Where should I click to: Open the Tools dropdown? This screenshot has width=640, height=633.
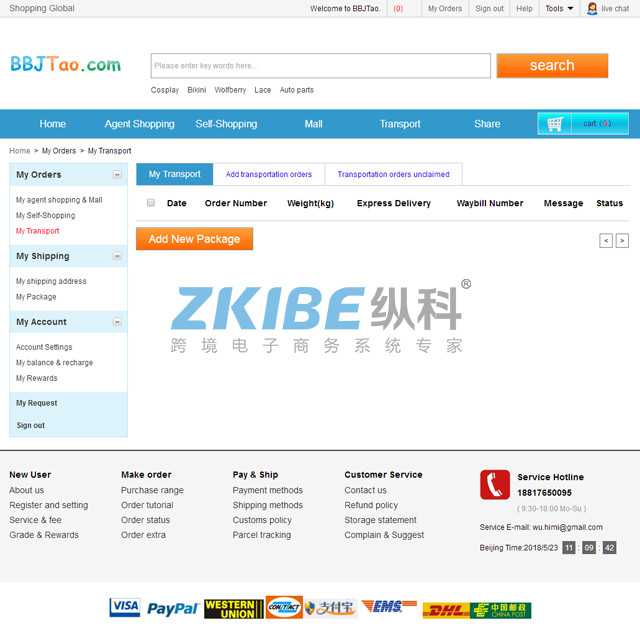559,8
